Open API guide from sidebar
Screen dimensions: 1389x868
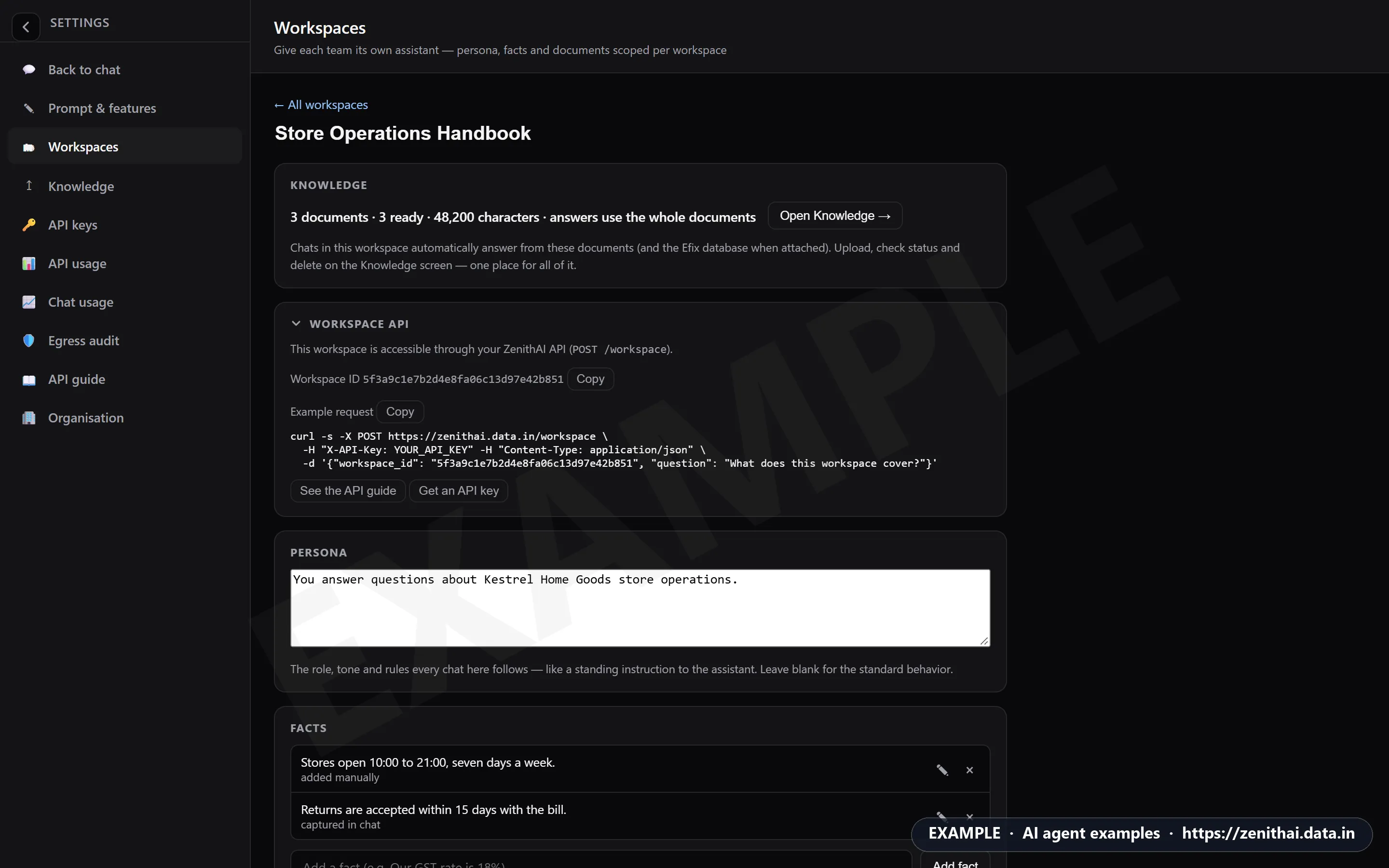tap(125, 380)
